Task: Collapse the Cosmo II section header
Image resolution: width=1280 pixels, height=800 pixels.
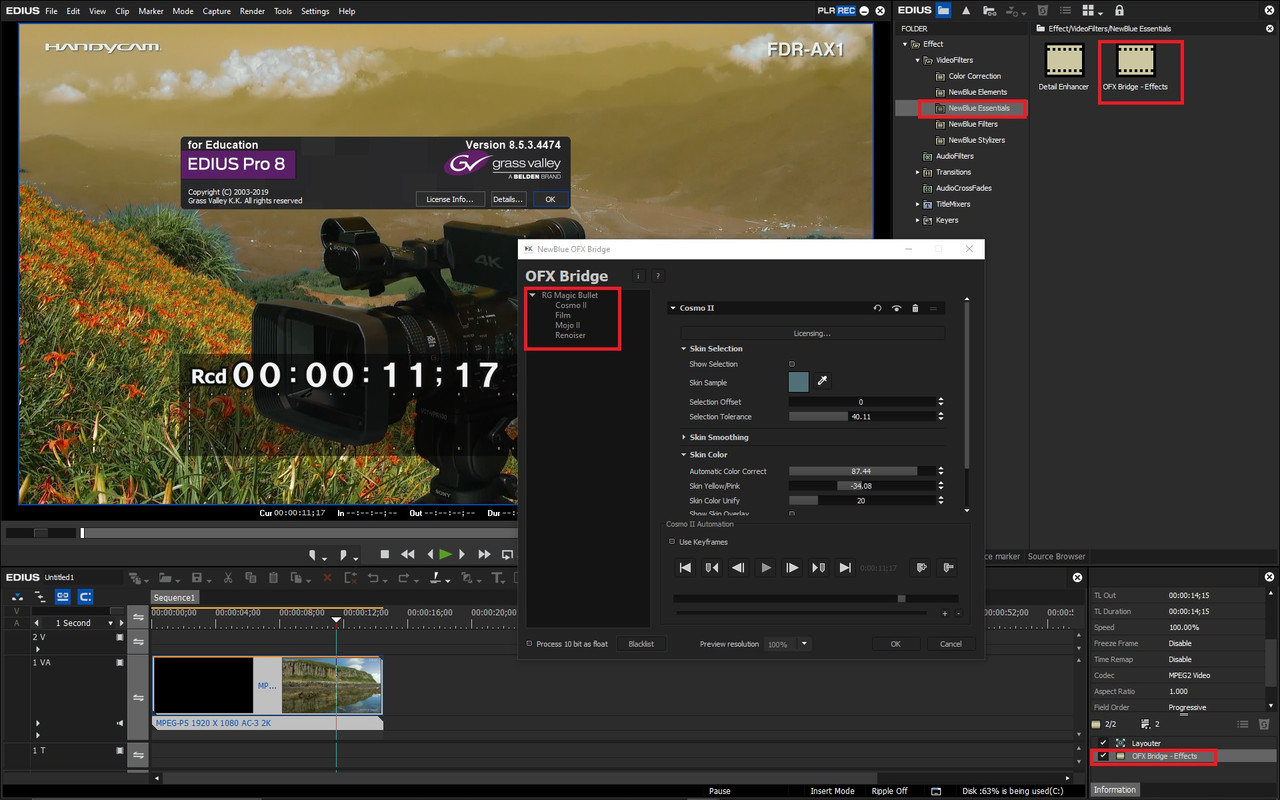Action: coord(673,308)
